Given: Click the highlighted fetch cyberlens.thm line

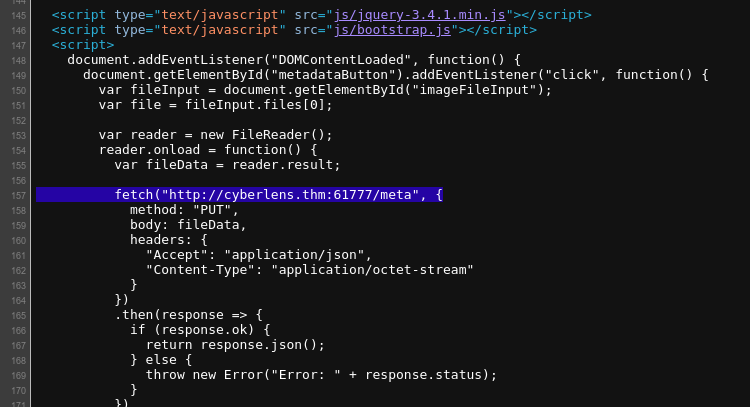Looking at the screenshot, I should click(x=239, y=195).
